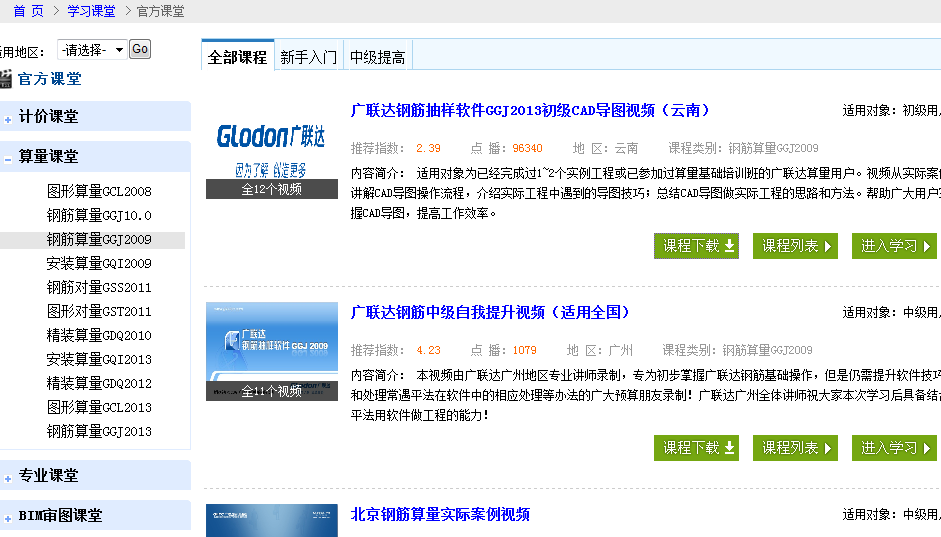Open 安装算量GQI2009 category
This screenshot has height=537, width=941.
99,263
